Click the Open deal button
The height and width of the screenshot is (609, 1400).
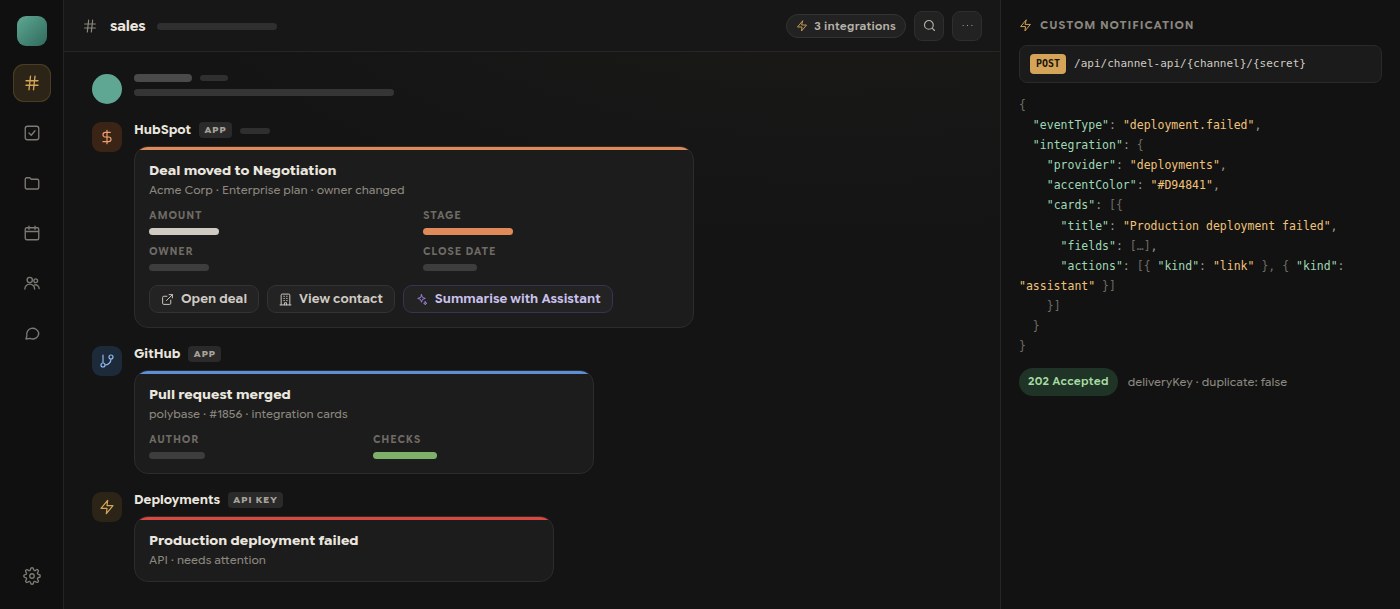[204, 299]
